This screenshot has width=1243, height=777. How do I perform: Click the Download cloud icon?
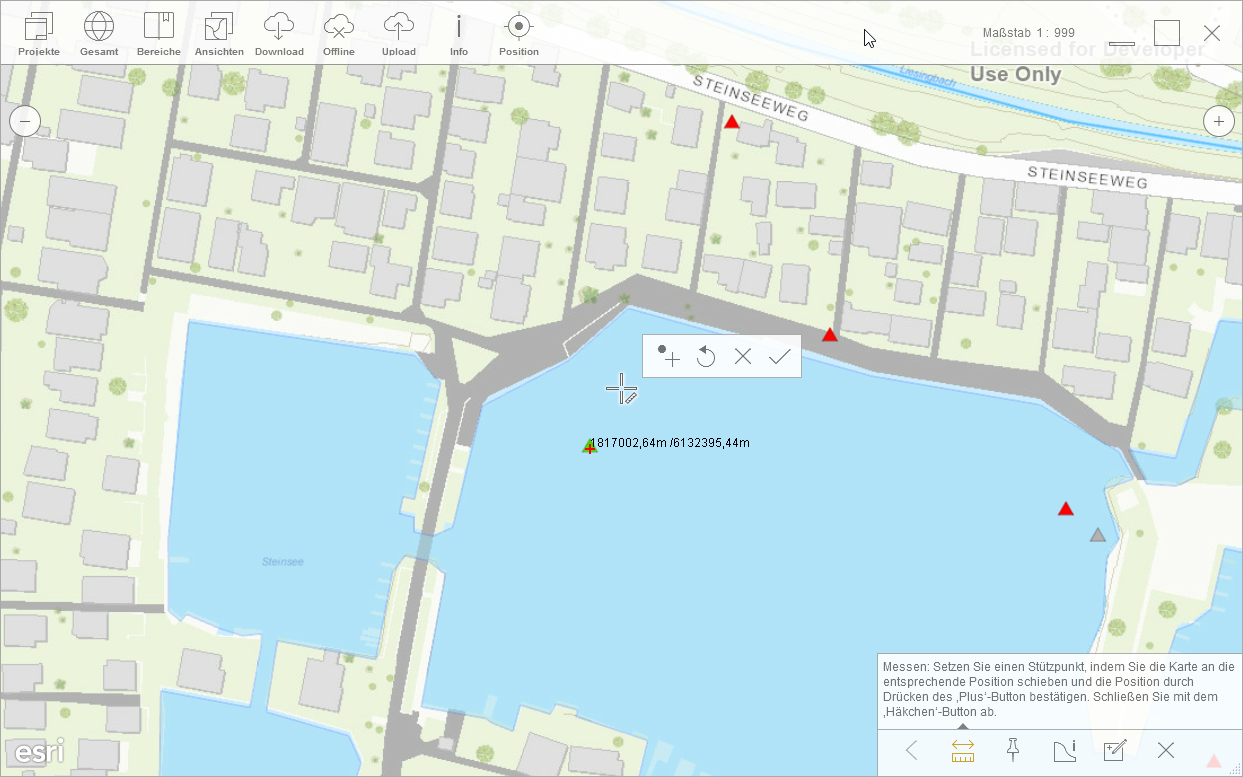tap(279, 34)
